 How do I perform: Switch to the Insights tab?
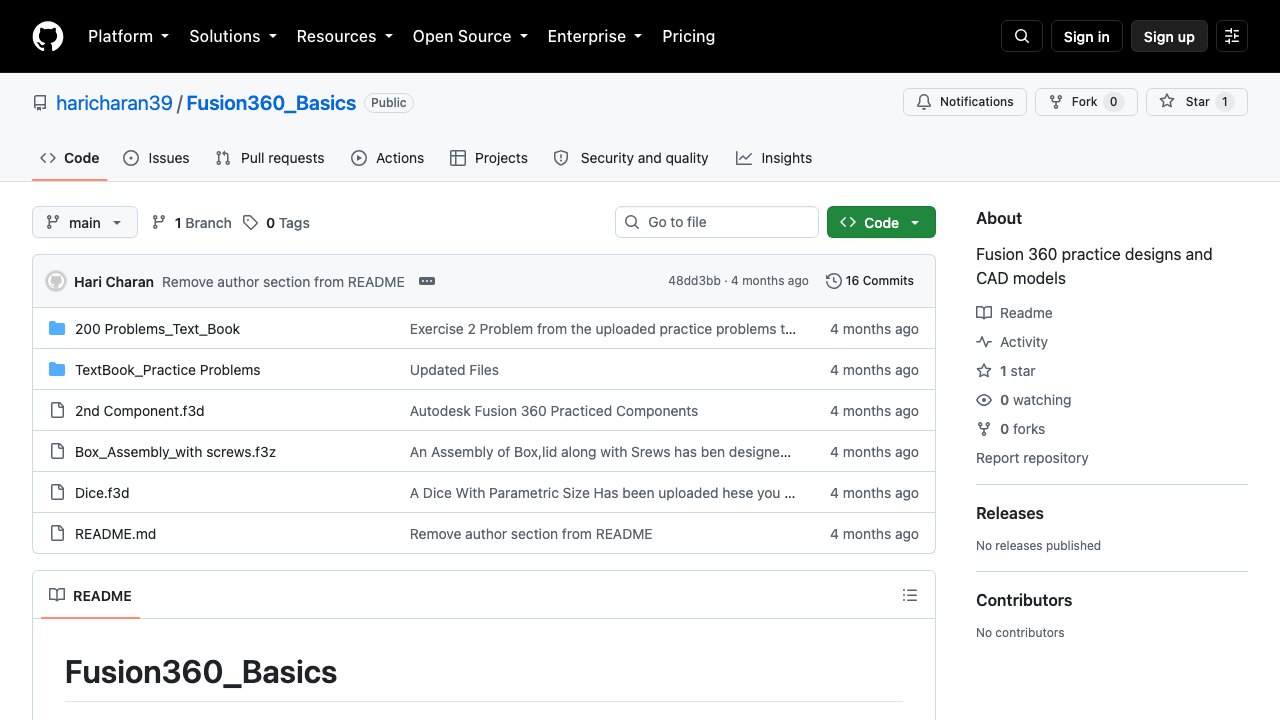774,158
